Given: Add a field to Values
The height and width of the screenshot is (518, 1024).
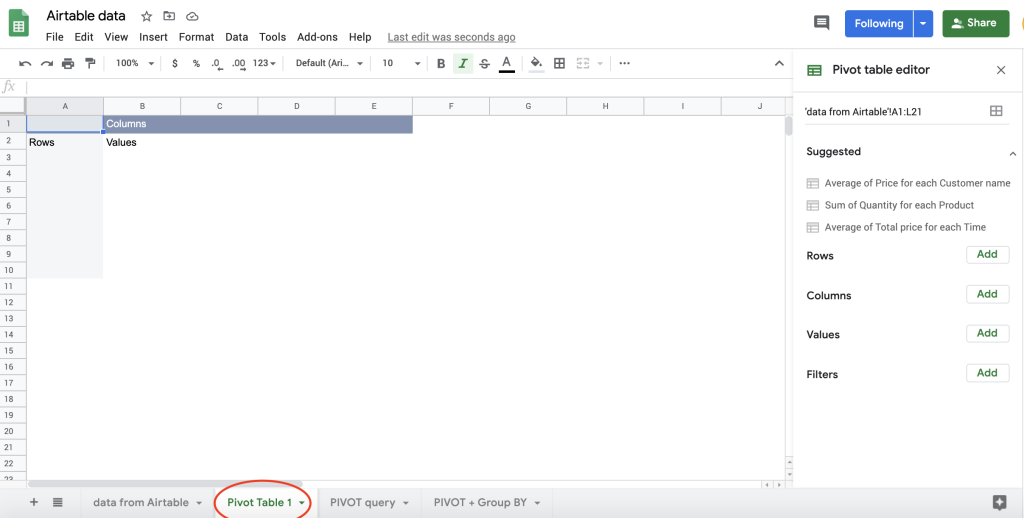Looking at the screenshot, I should [x=987, y=333].
